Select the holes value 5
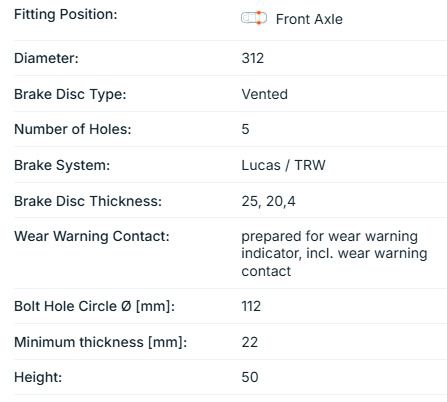This screenshot has width=447, height=402. (245, 129)
